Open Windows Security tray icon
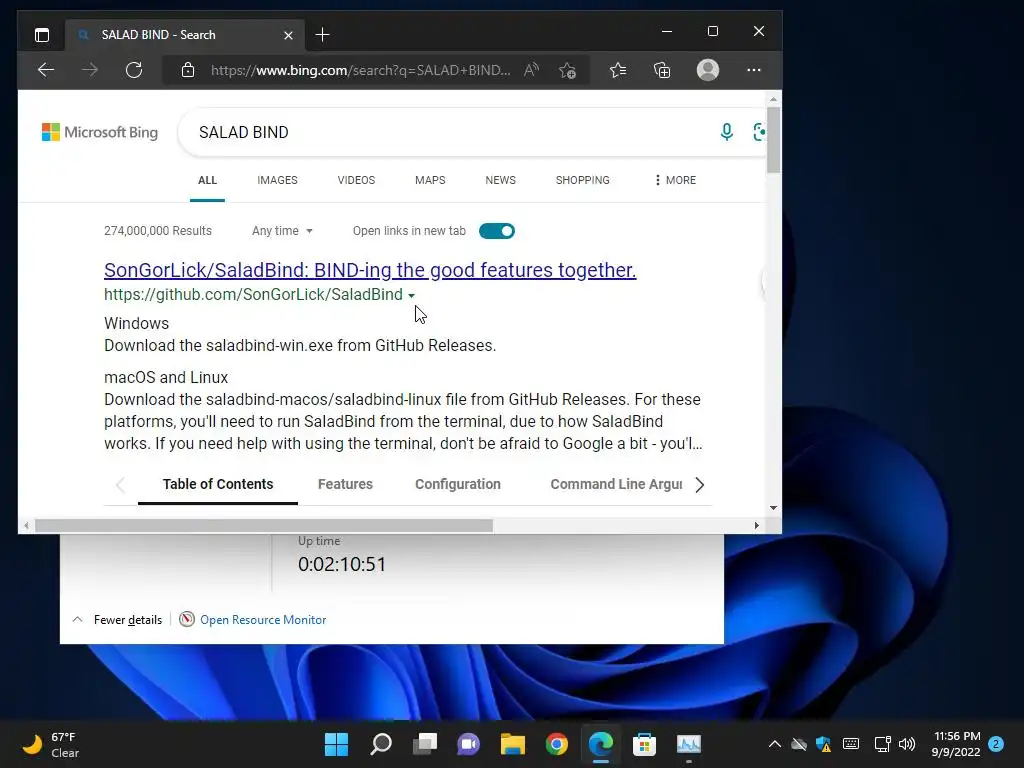The height and width of the screenshot is (768, 1024). pos(824,744)
